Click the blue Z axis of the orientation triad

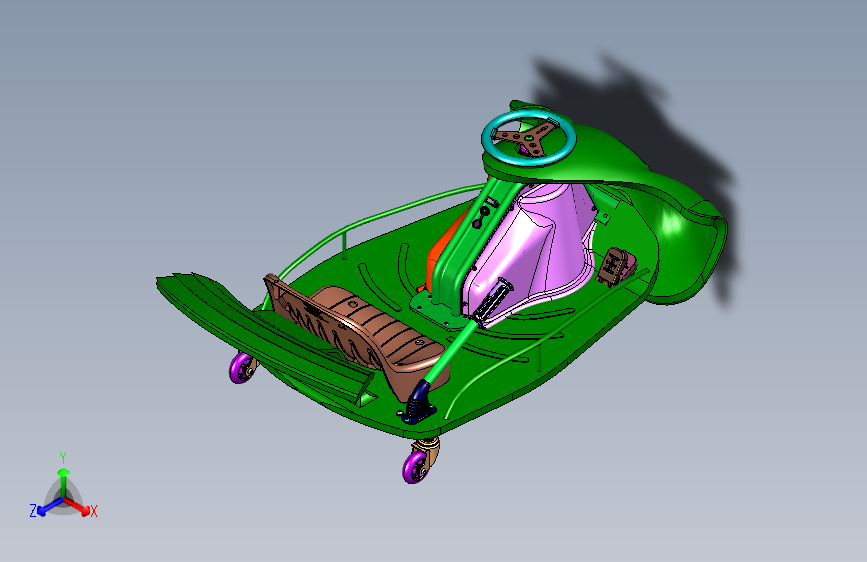(50, 506)
